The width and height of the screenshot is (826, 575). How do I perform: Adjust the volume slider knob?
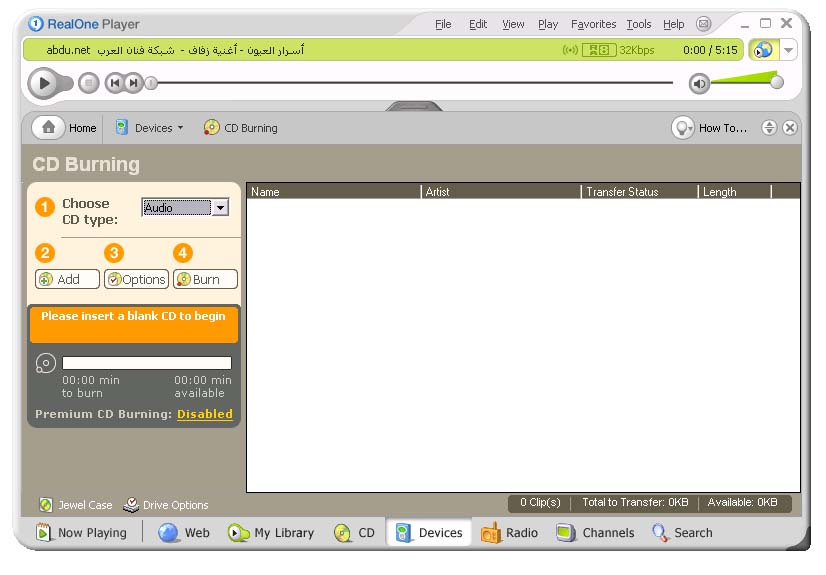776,82
